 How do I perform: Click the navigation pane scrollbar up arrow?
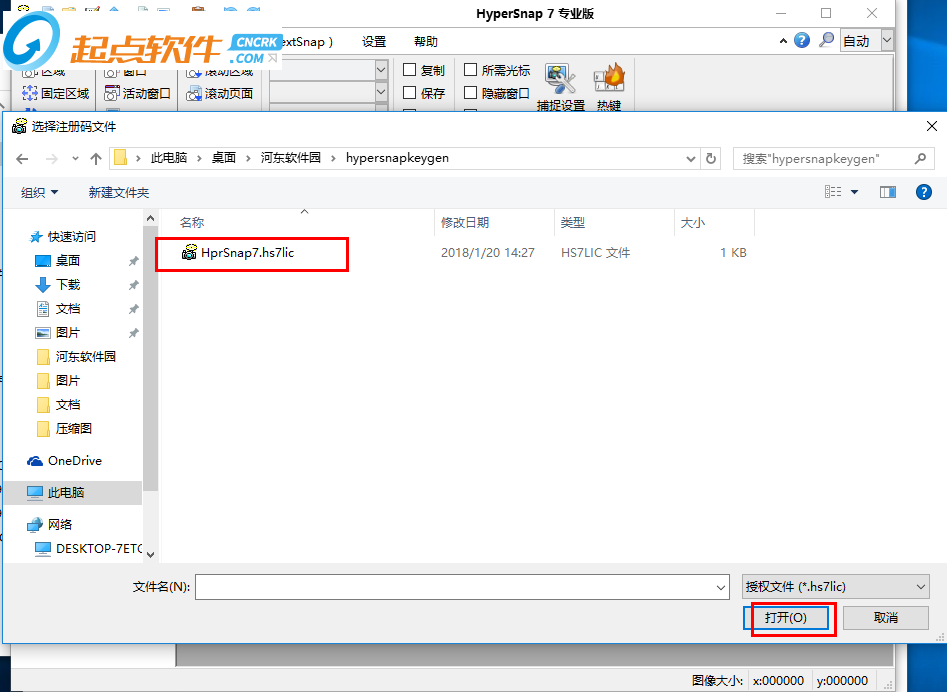click(150, 218)
